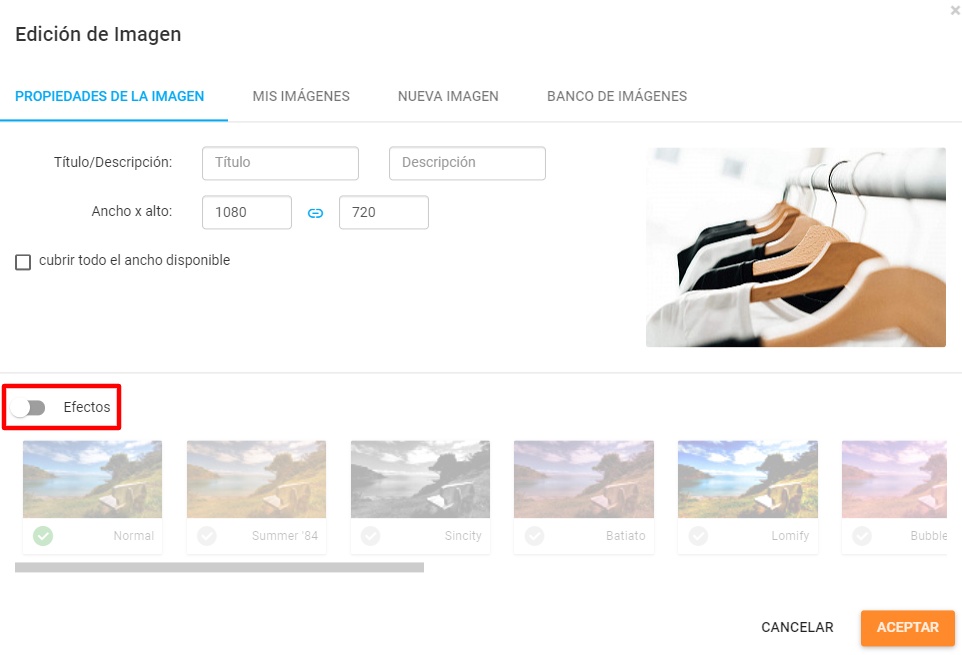Click the checkmark icon on Batiato effect

click(535, 536)
